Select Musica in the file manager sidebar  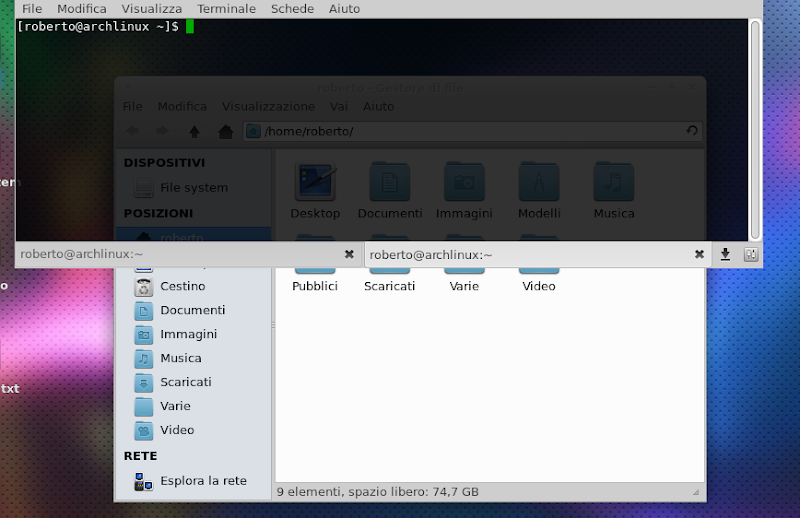tap(194, 358)
